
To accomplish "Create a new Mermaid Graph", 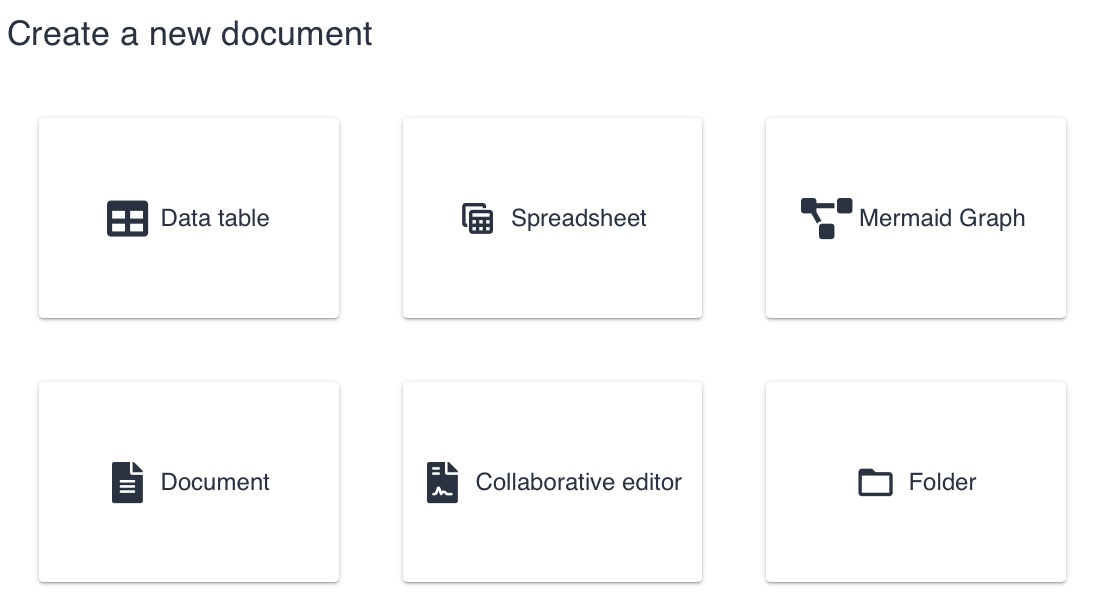I will 915,218.
